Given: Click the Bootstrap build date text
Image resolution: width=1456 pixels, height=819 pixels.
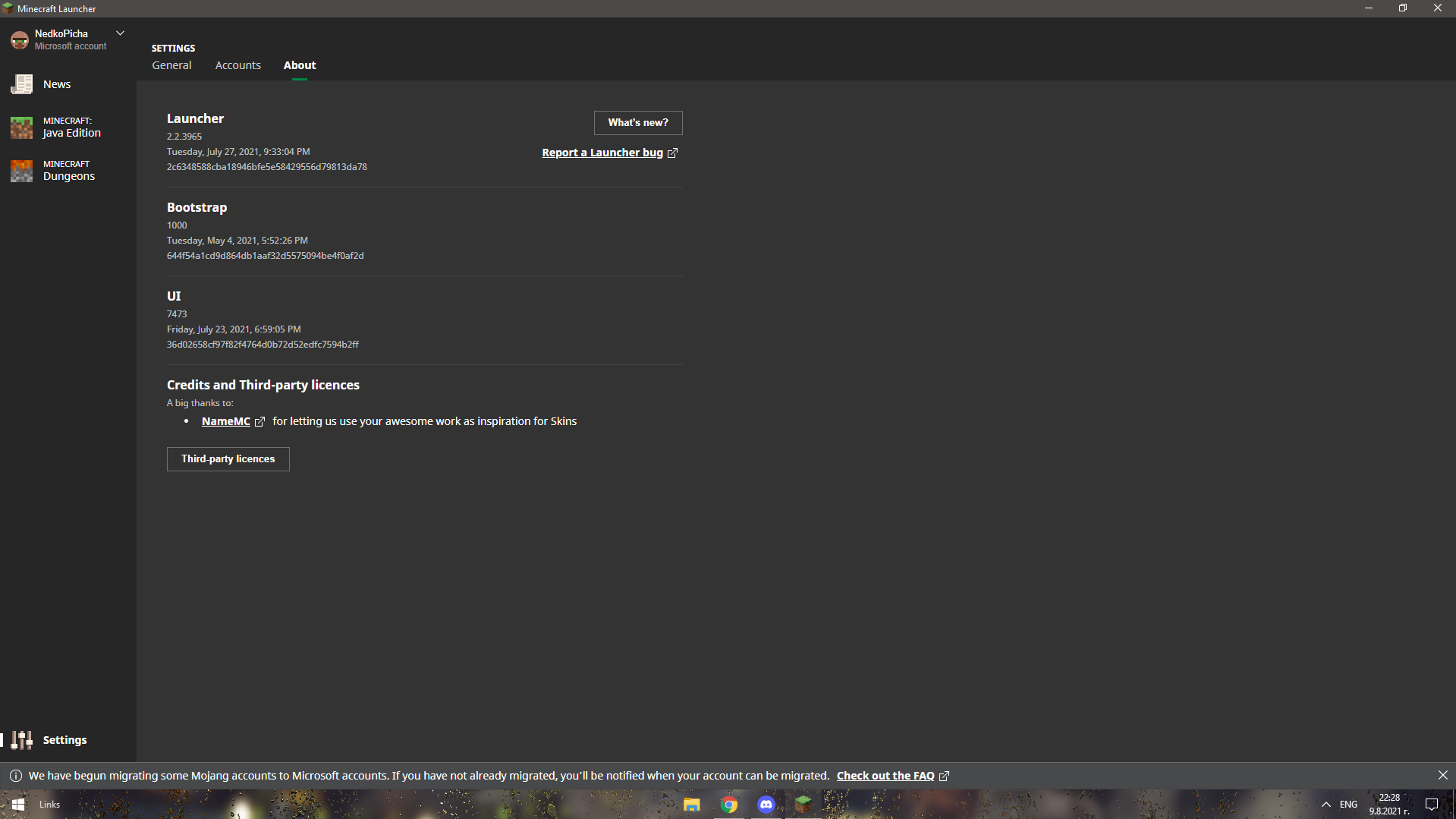Looking at the screenshot, I should click(237, 241).
